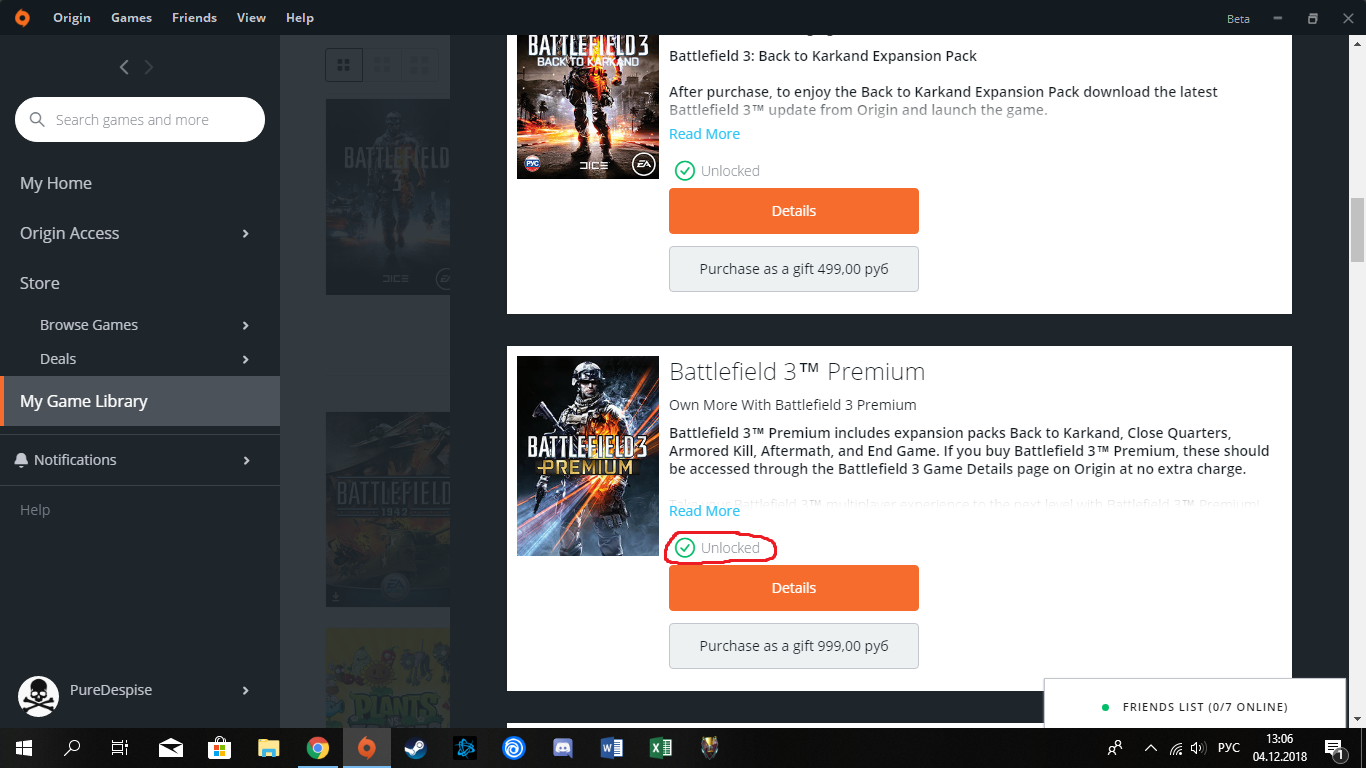Click the Origin logo icon in title bar

click(x=22, y=18)
